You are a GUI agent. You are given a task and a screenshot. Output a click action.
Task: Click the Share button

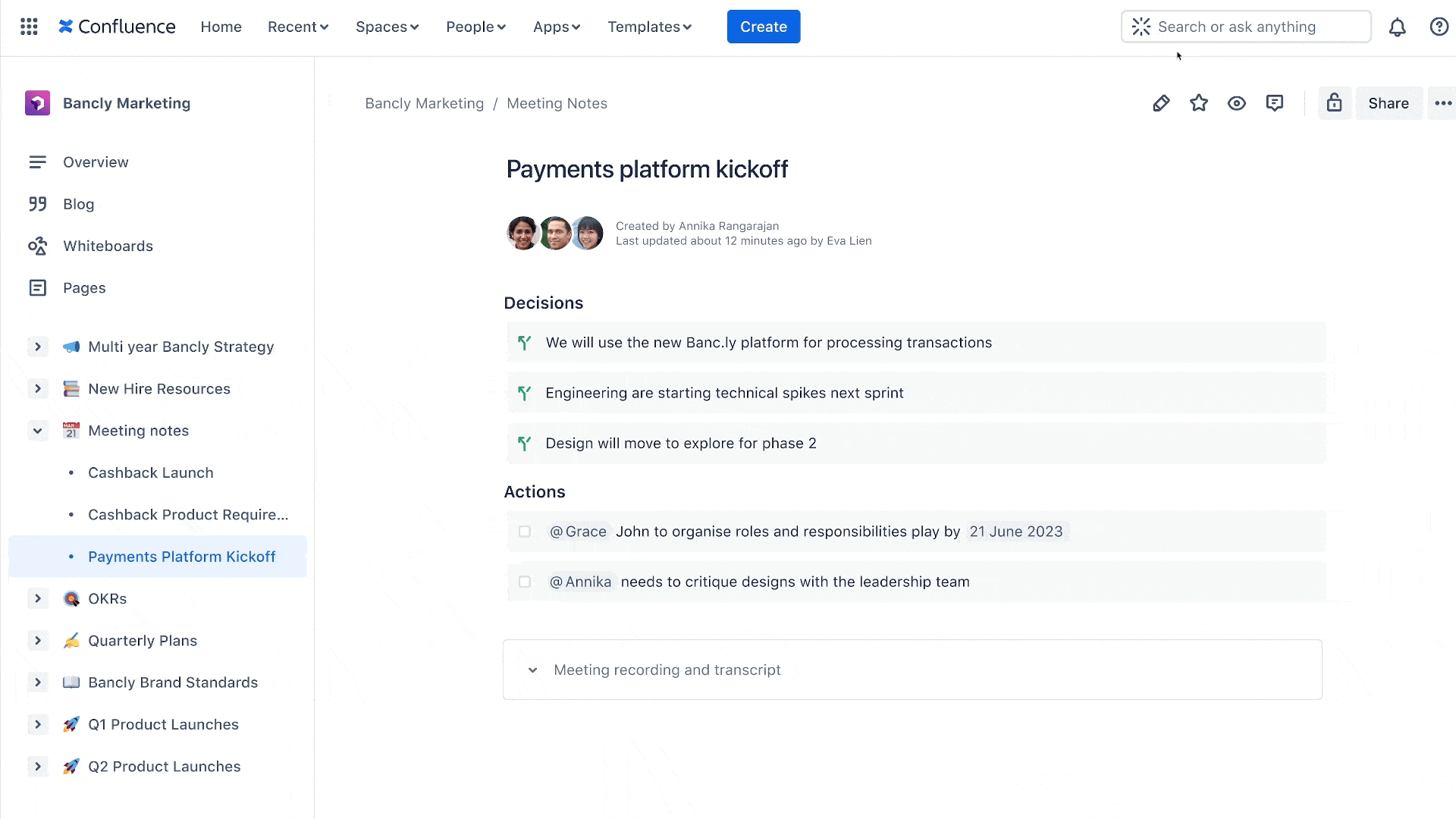pos(1389,103)
